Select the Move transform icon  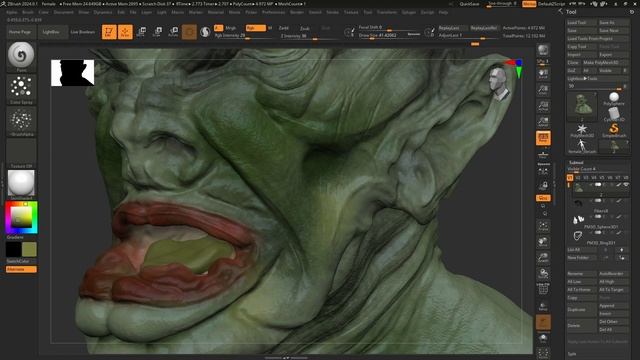[142, 32]
